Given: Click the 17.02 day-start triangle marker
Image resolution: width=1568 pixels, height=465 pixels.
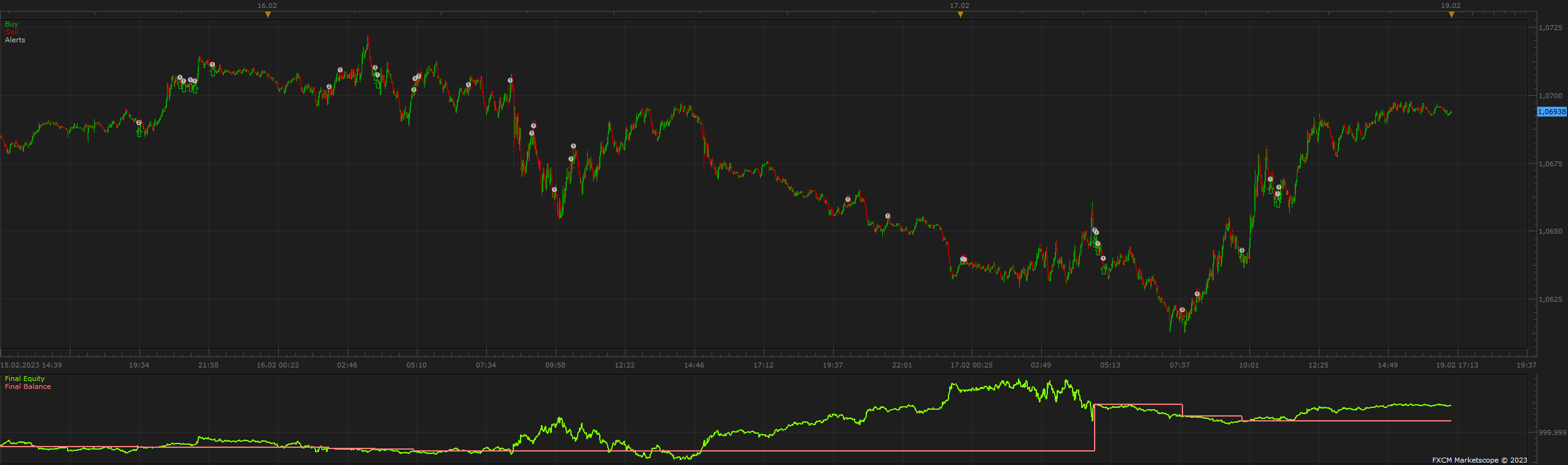Looking at the screenshot, I should pos(960,15).
